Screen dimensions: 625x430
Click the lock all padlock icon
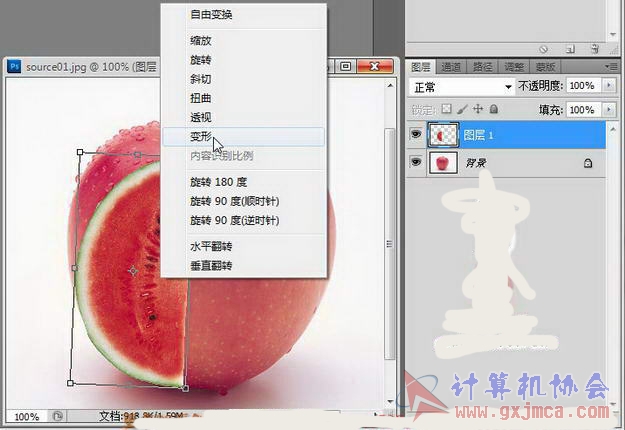click(x=493, y=109)
